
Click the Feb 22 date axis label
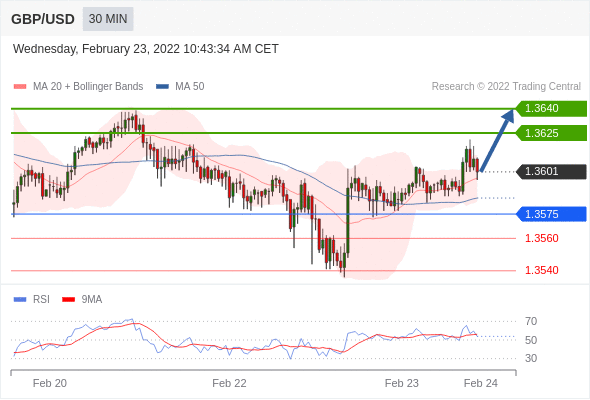tap(229, 383)
